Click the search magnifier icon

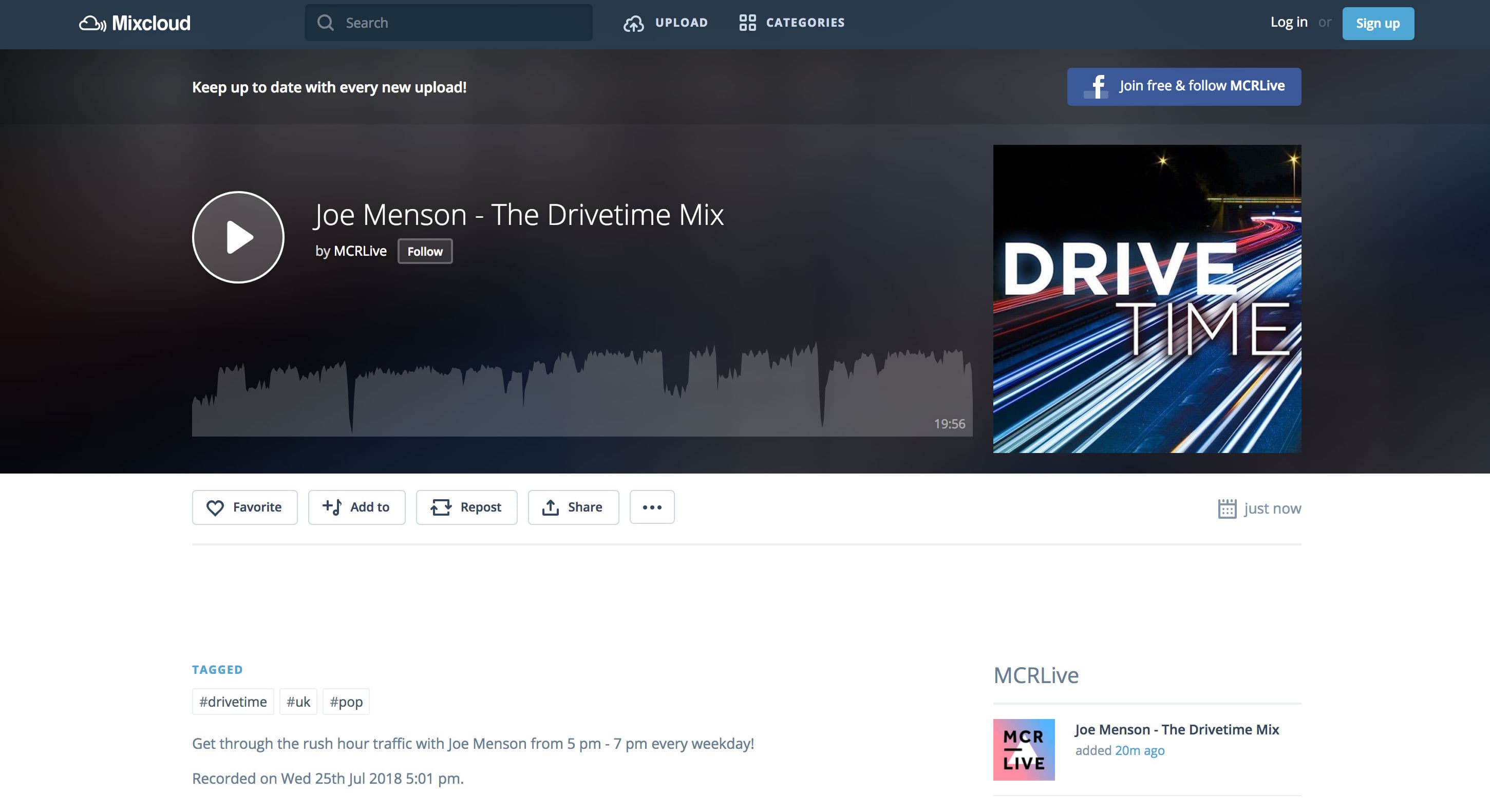(x=326, y=23)
